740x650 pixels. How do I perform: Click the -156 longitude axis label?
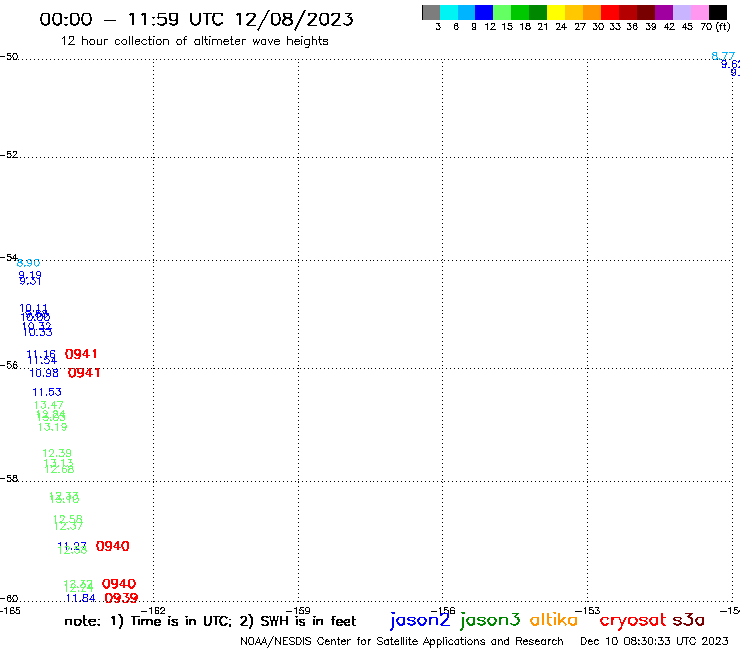click(443, 610)
